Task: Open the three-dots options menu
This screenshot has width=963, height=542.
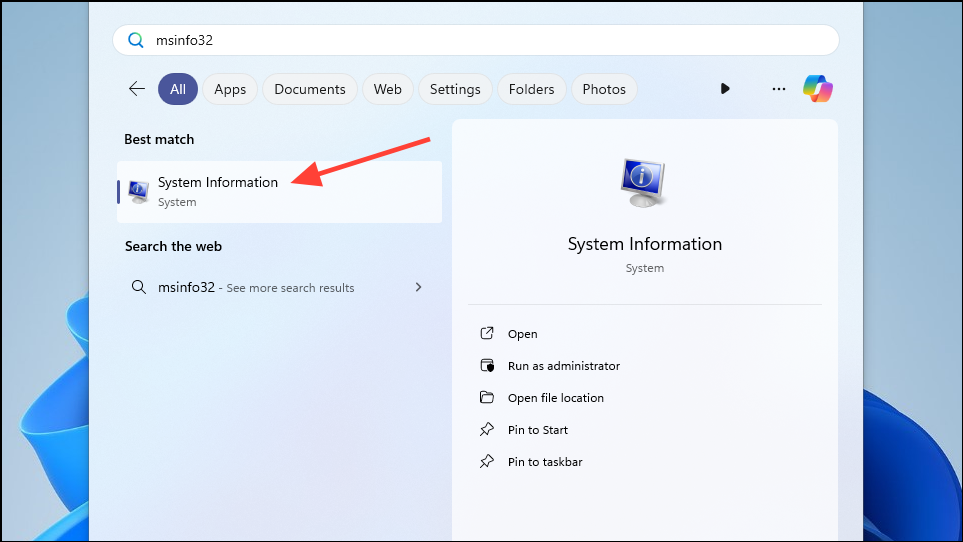Action: click(x=779, y=89)
